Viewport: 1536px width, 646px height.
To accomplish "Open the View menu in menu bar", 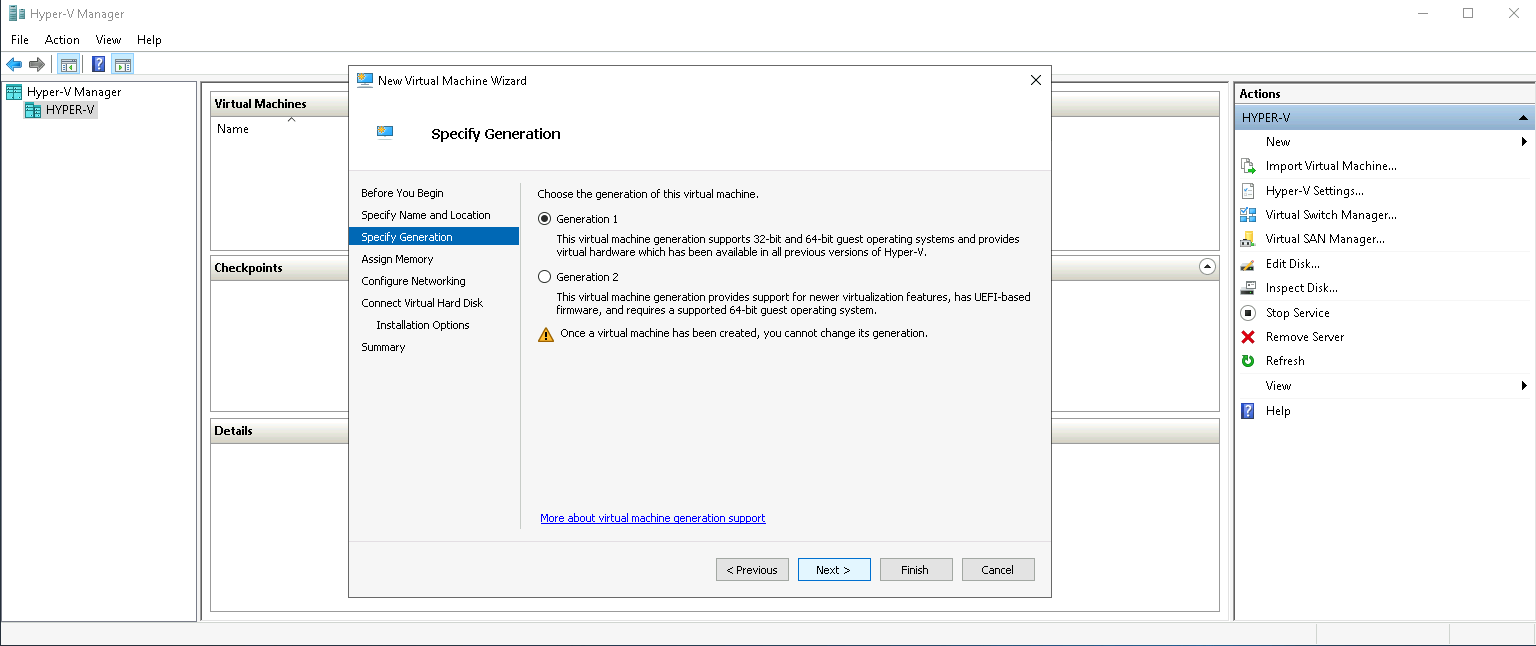I will 108,40.
